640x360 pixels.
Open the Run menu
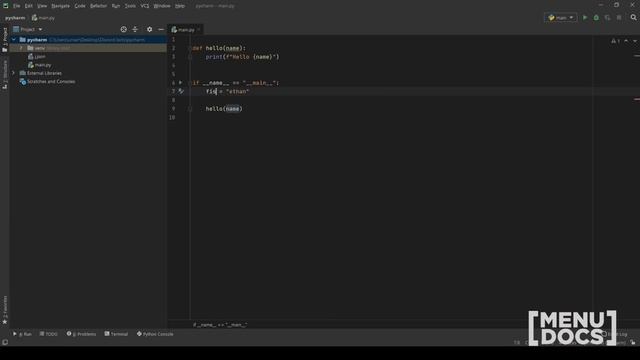[x=116, y=6]
